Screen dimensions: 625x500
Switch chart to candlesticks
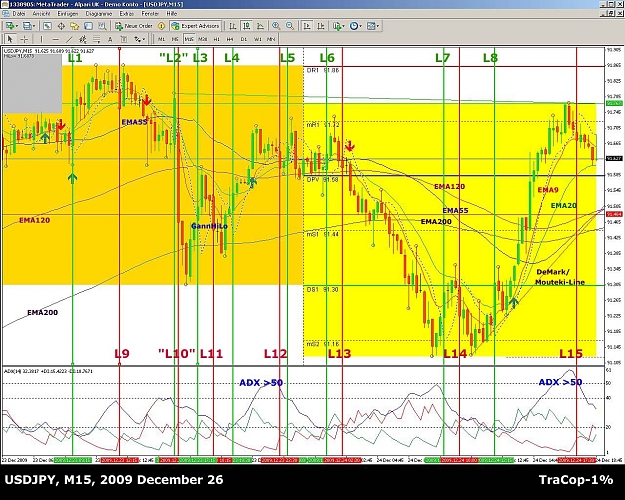[x=246, y=26]
